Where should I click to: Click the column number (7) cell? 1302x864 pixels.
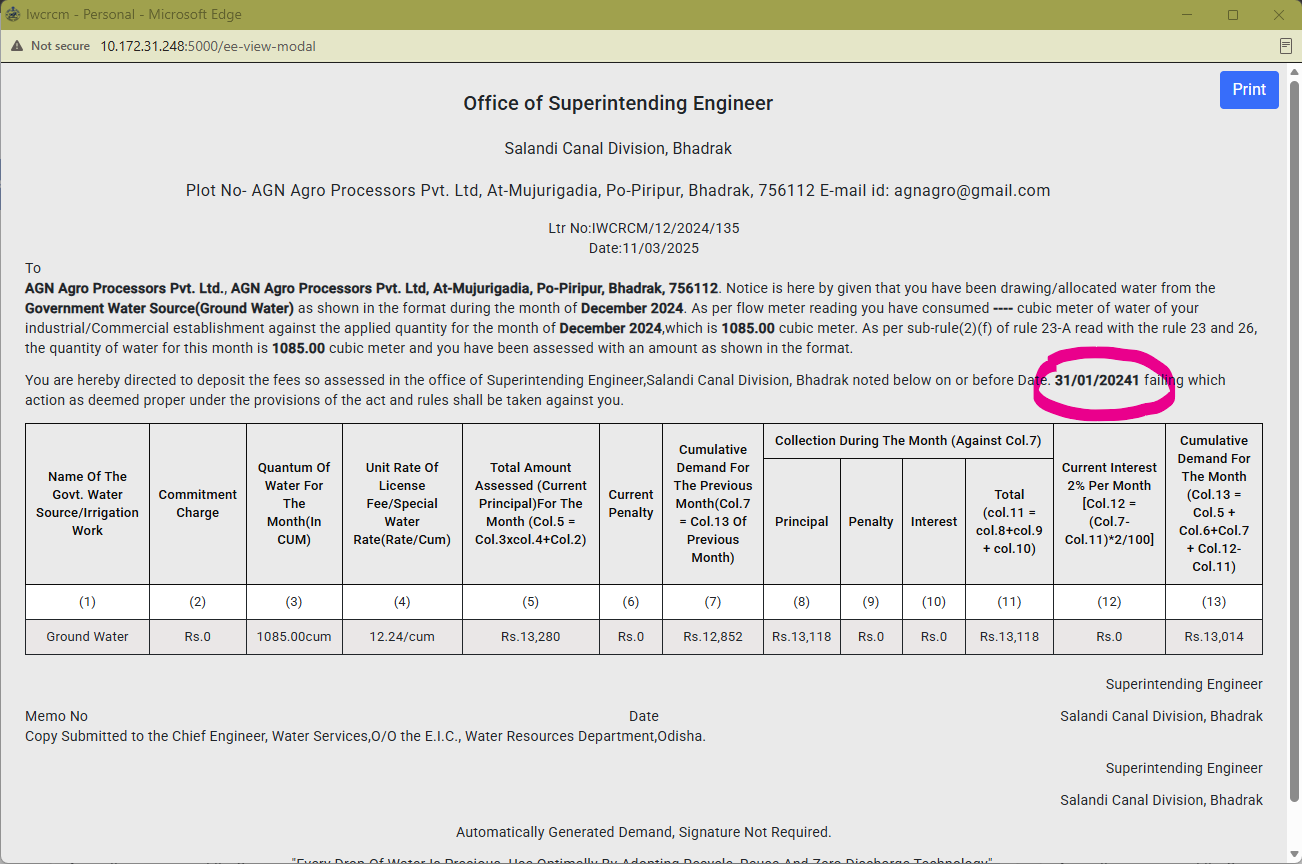pos(713,602)
